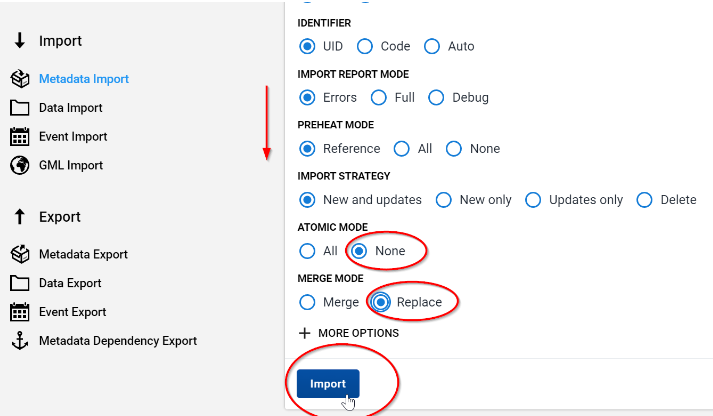Select the Code identifier radio button
The image size is (713, 416).
(365, 46)
